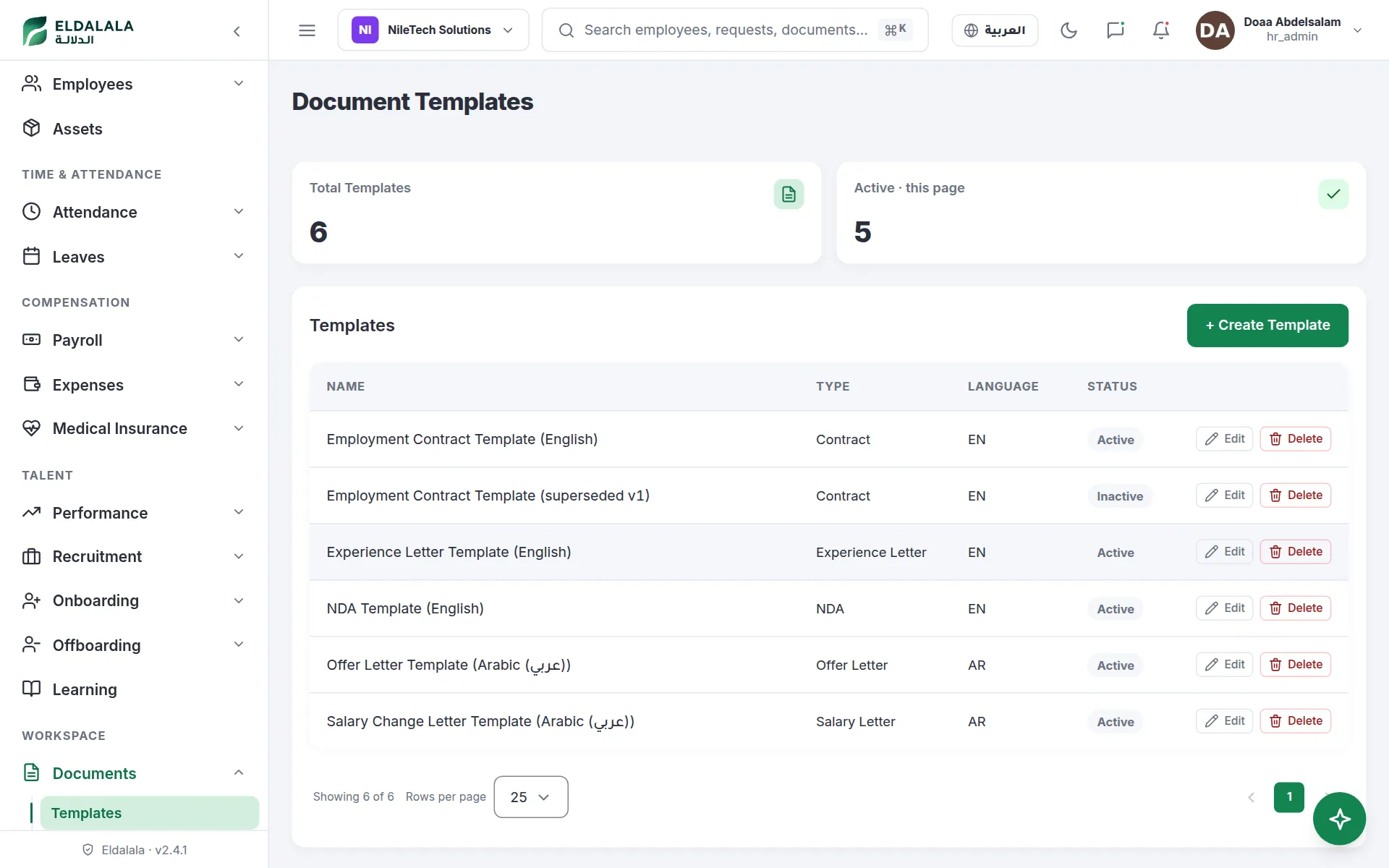
Task: Delete the Salary Change Letter Template
Action: click(1296, 721)
